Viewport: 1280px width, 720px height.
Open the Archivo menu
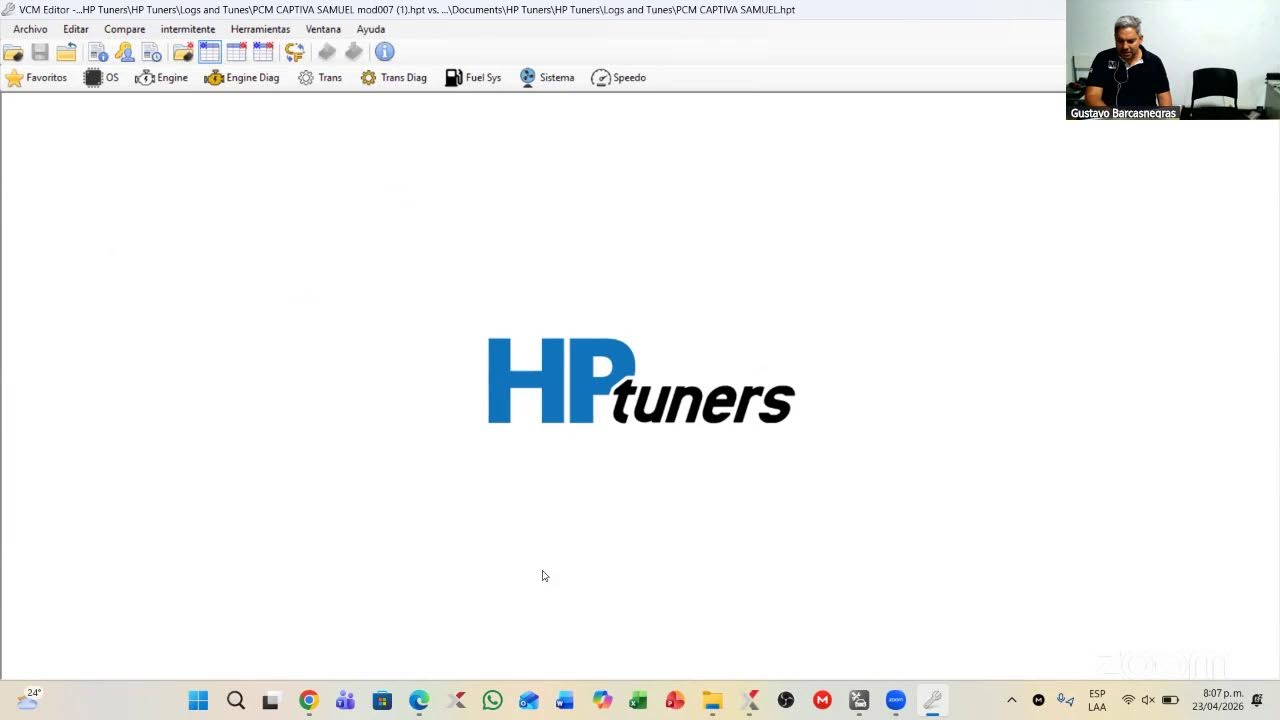click(30, 29)
